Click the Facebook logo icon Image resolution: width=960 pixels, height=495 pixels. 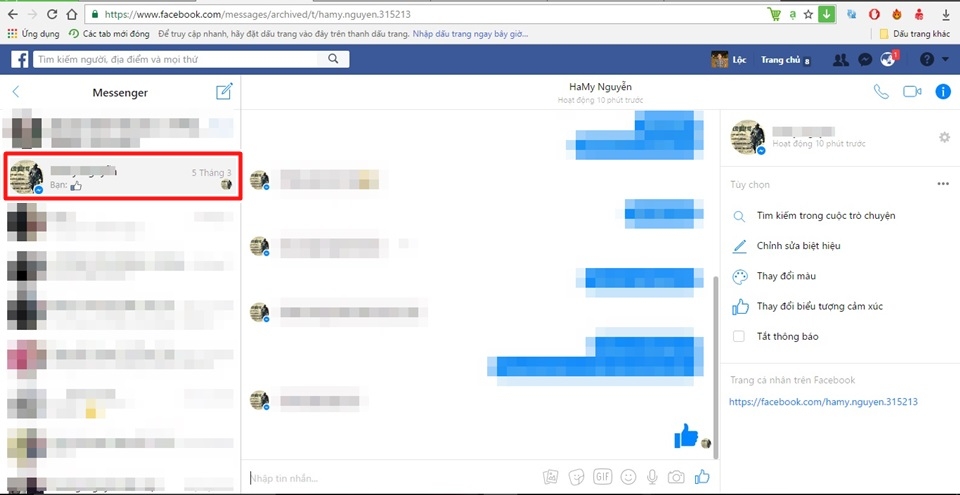coord(20,59)
